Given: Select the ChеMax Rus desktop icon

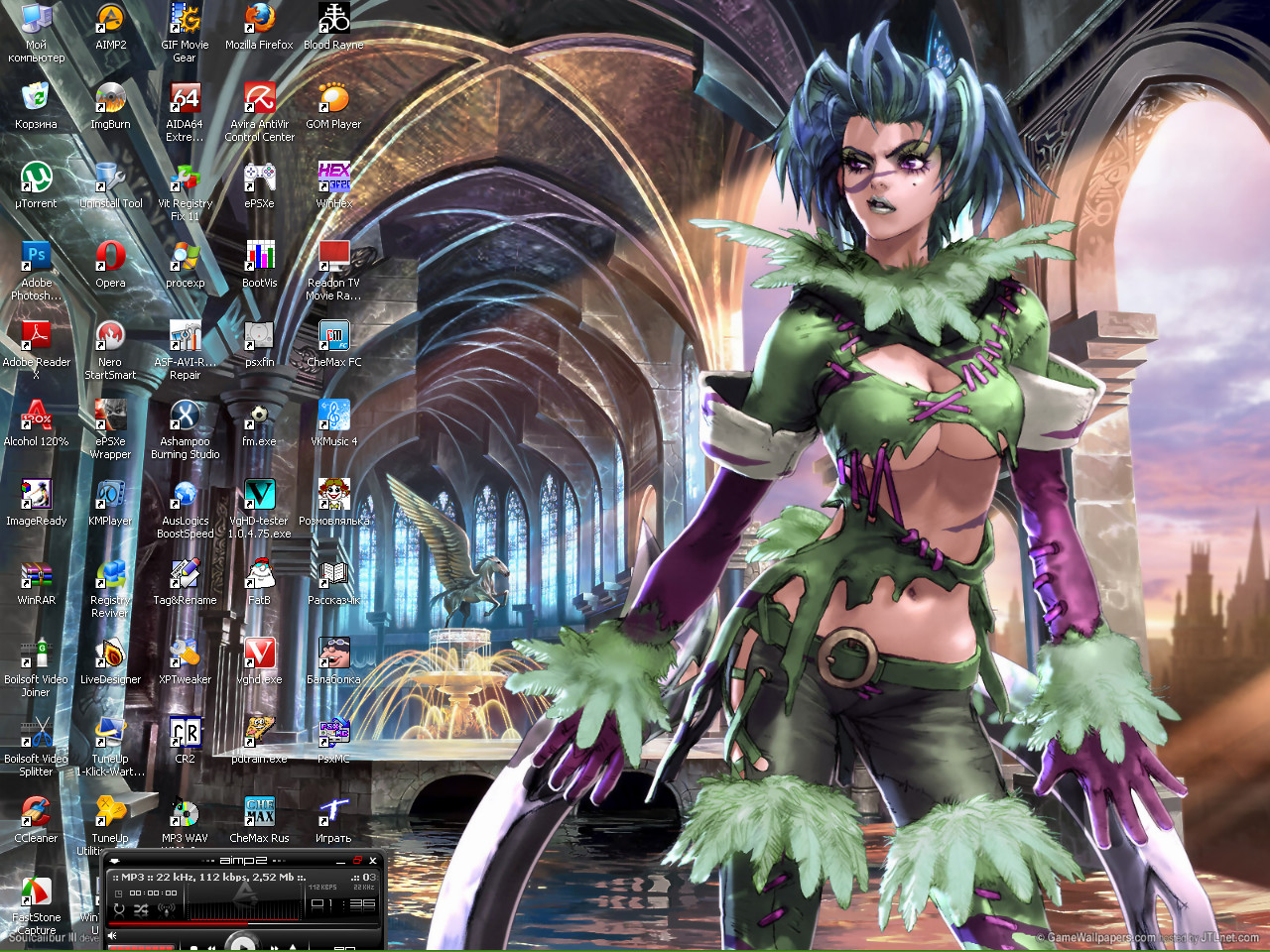Looking at the screenshot, I should coord(259,812).
